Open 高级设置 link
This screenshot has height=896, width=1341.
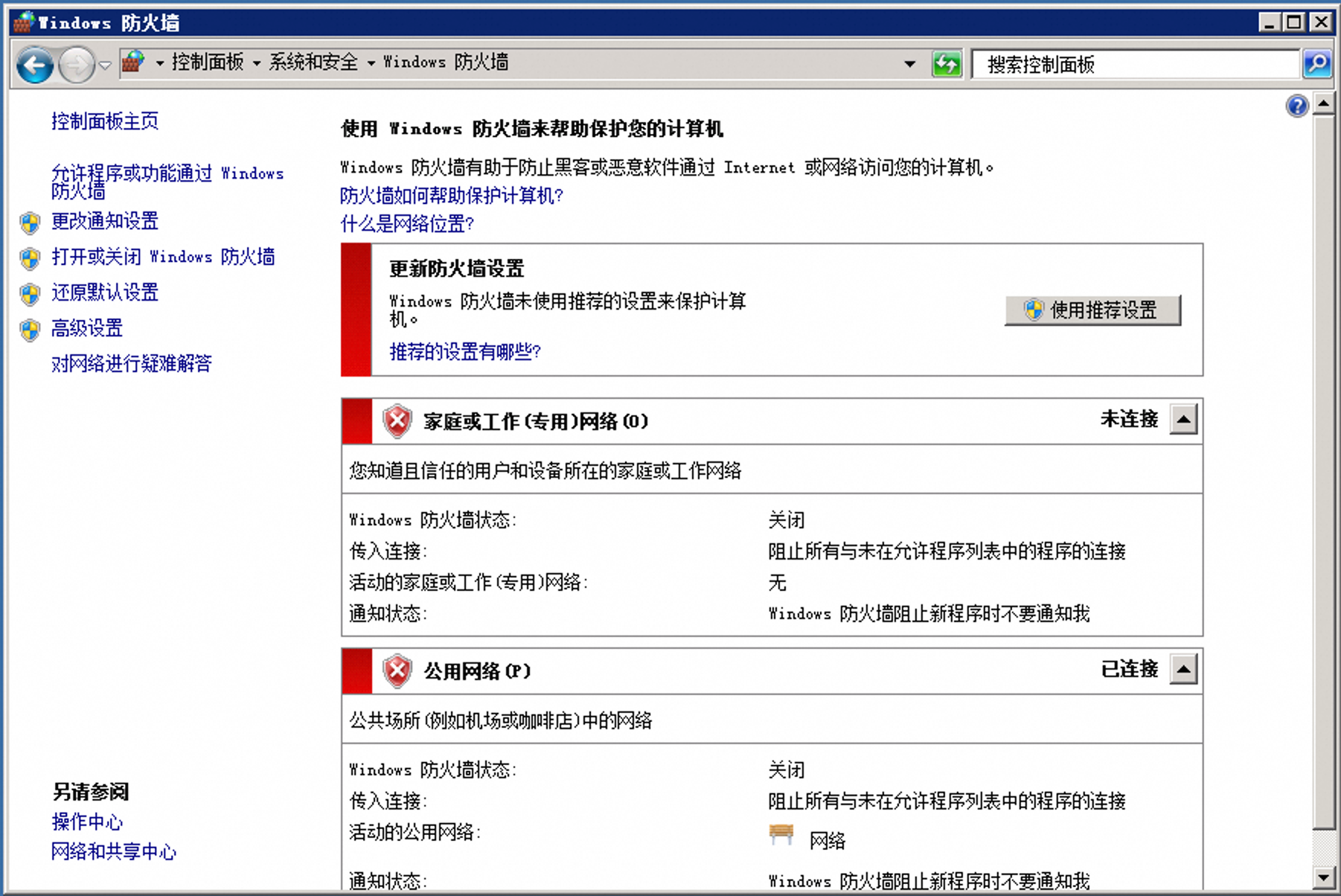coord(87,328)
